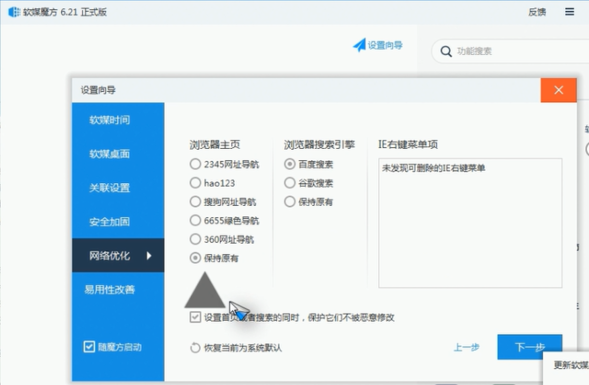The image size is (589, 385).
Task: Click the arrow beside 网络优化
Action: 149,256
